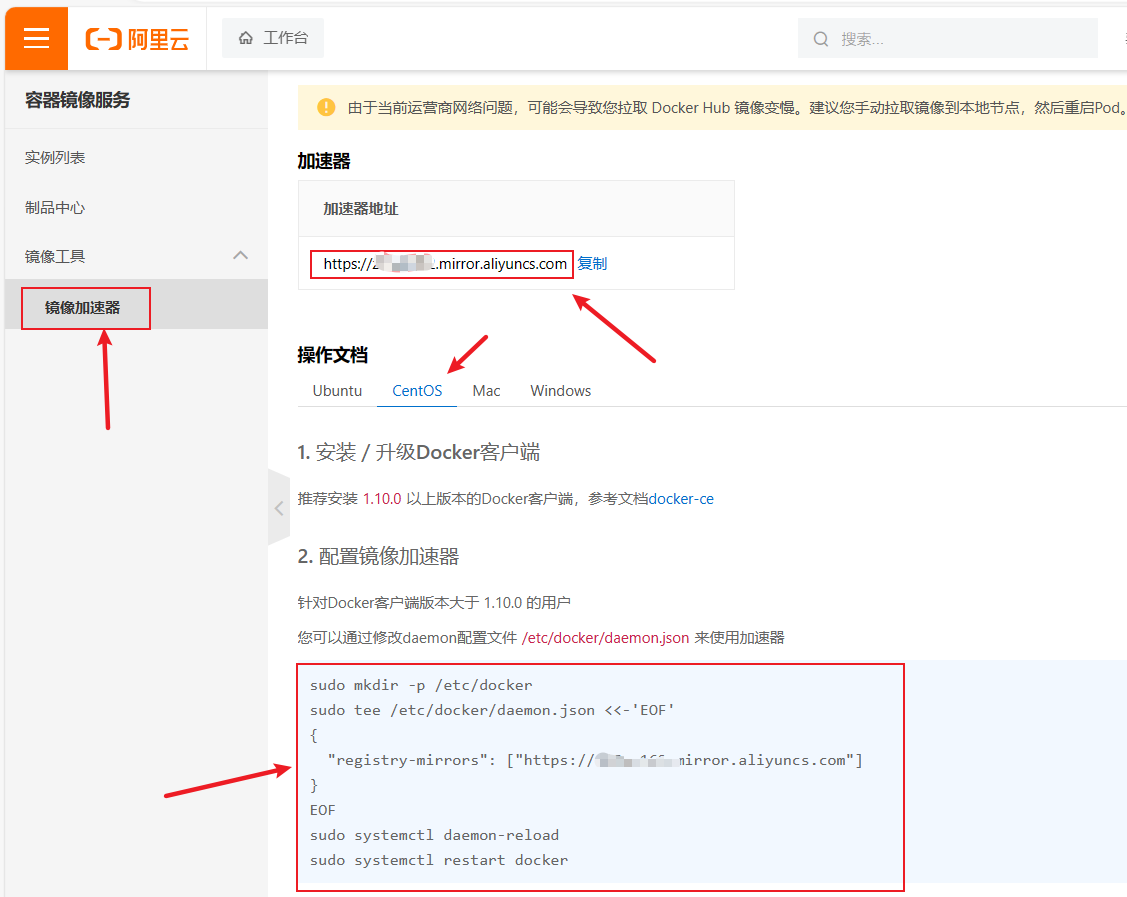Collapse the sidebar with the arrow handle

[x=279, y=508]
